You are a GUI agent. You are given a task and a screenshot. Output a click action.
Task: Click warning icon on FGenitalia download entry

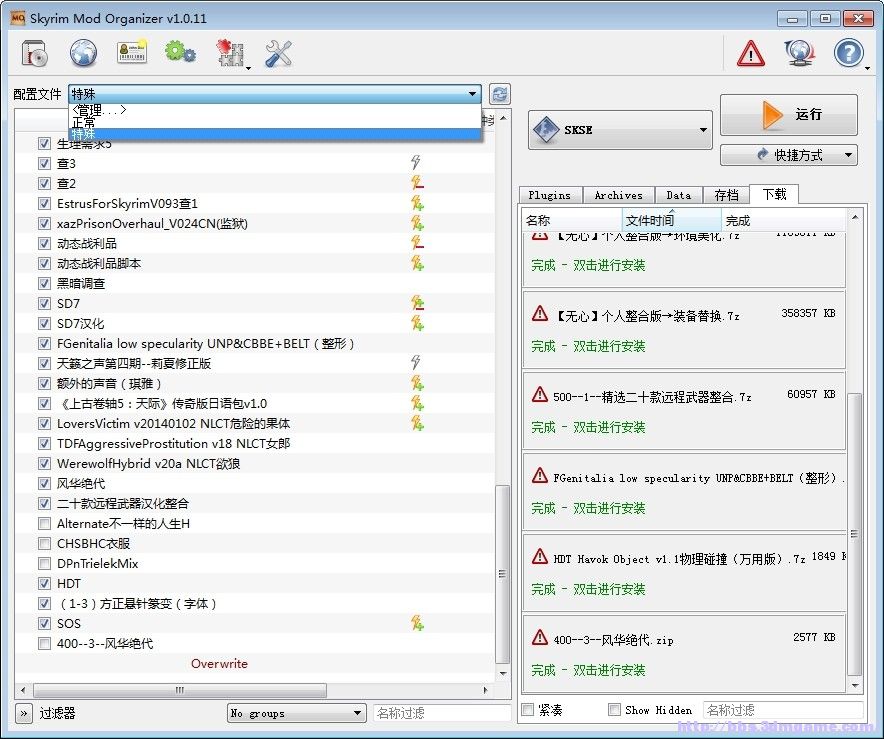coord(540,475)
